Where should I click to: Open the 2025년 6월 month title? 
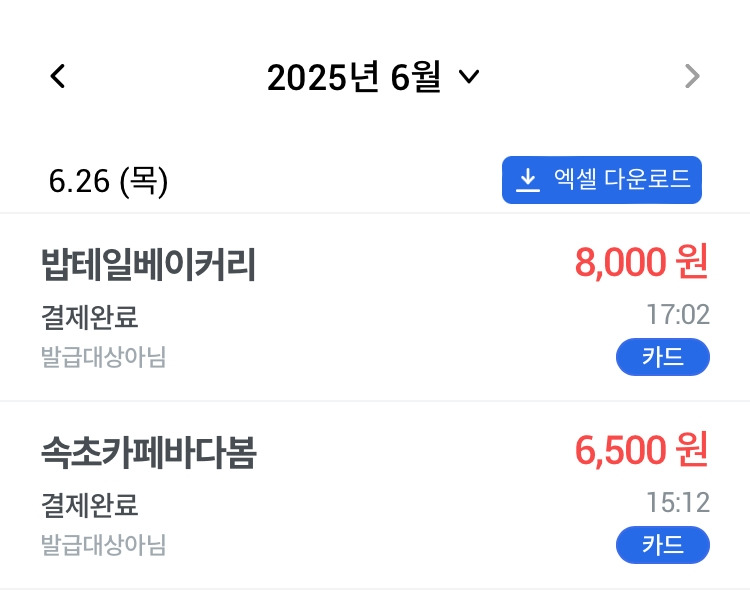[x=353, y=77]
